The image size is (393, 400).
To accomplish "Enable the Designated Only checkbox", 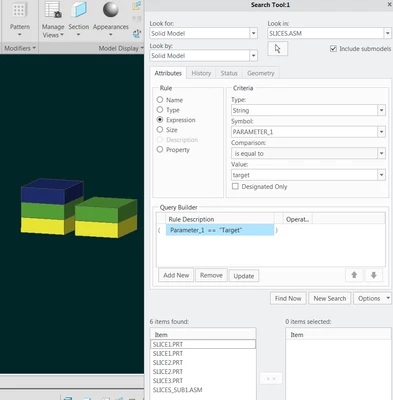I will 235,186.
